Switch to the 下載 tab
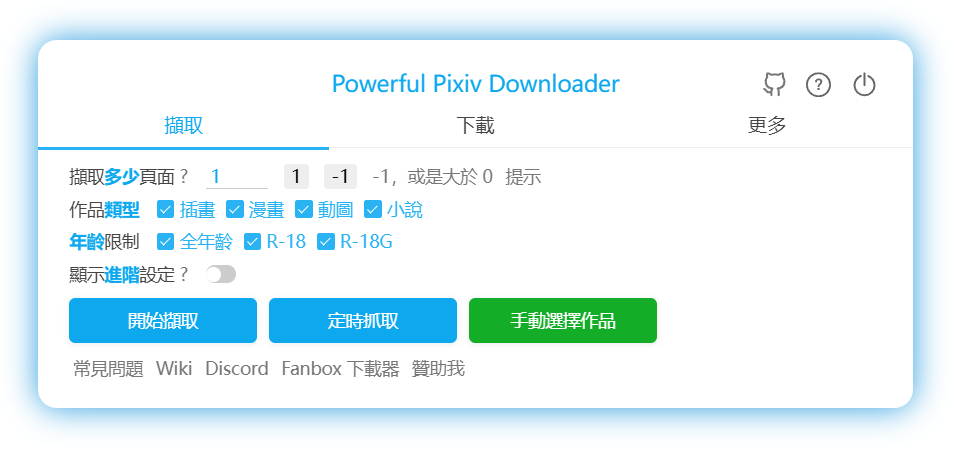The width and height of the screenshot is (954, 454). click(x=475, y=126)
